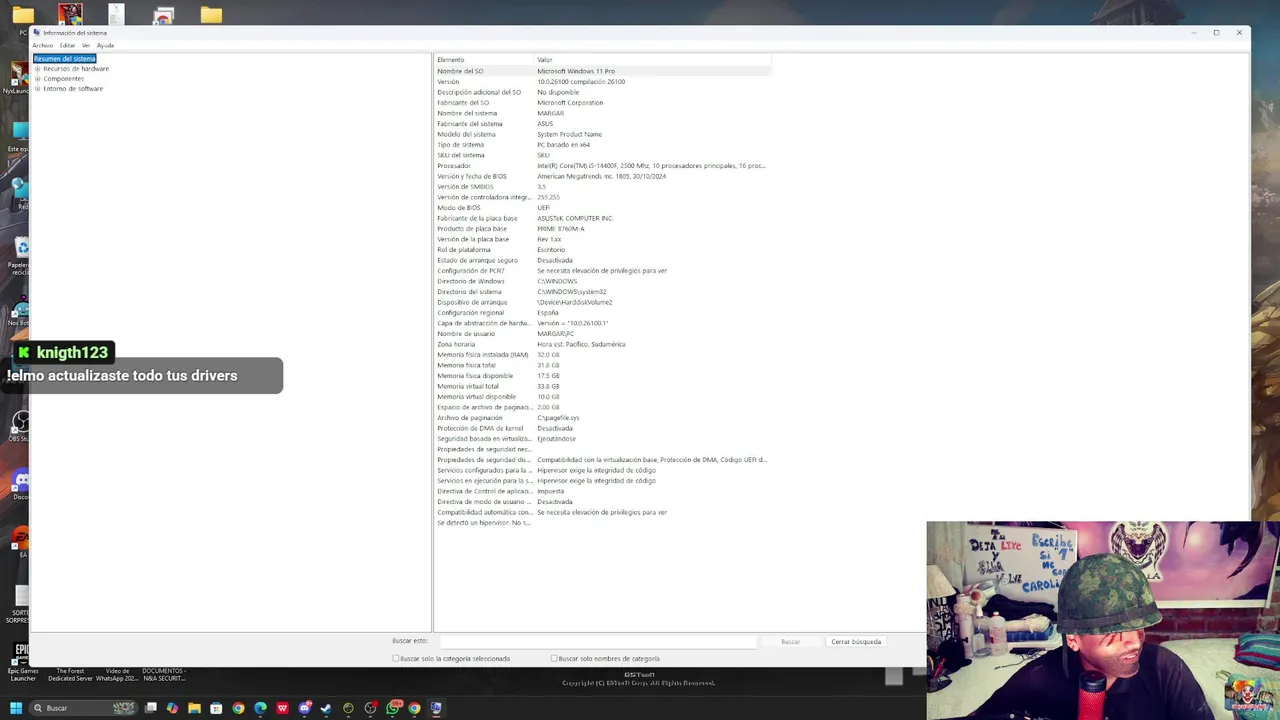The width and height of the screenshot is (1280, 720).
Task: Select 'Archivo de paginación' row
Action: [x=602, y=418]
